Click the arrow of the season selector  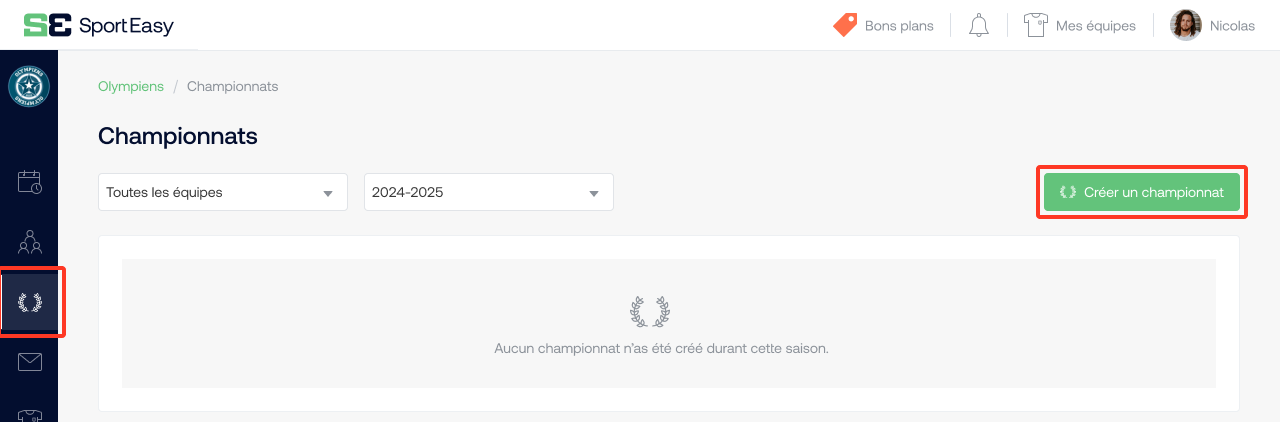594,193
